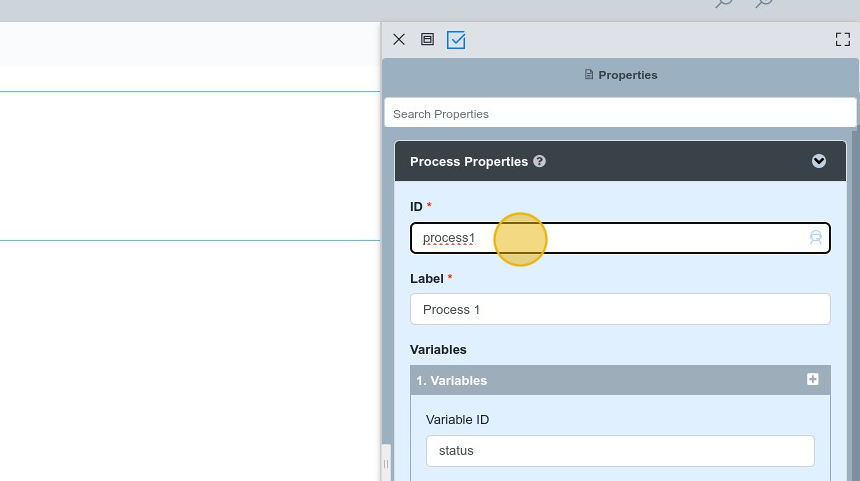The height and width of the screenshot is (481, 860).
Task: Click the second magnifier zoom icon at top
Action: tap(763, 3)
